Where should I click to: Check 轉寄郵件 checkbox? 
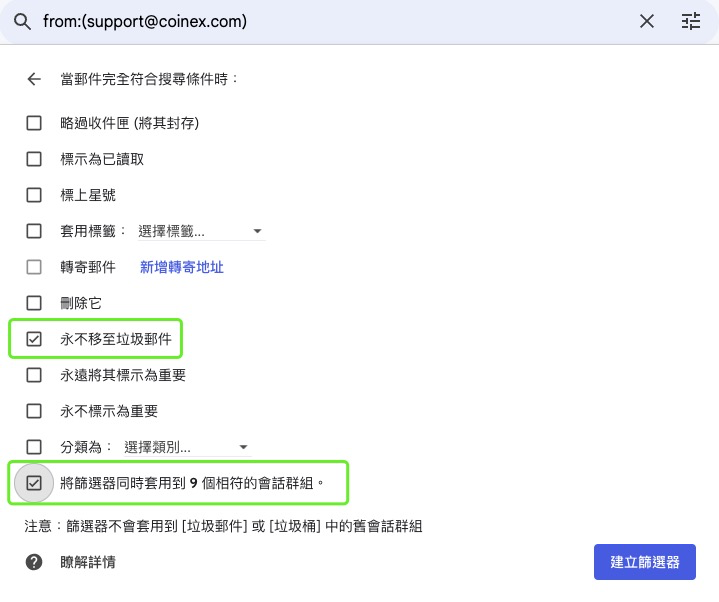(x=34, y=267)
